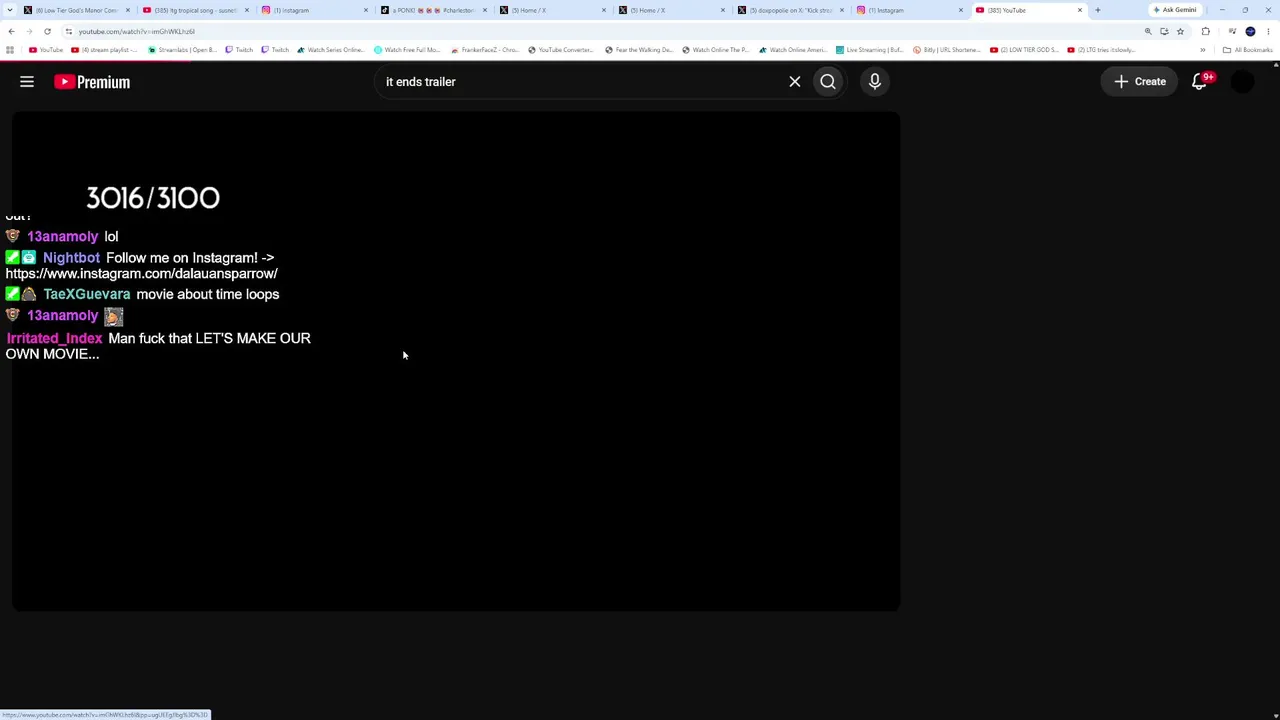Open the Create menu
This screenshot has width=1280, height=720.
(1140, 82)
